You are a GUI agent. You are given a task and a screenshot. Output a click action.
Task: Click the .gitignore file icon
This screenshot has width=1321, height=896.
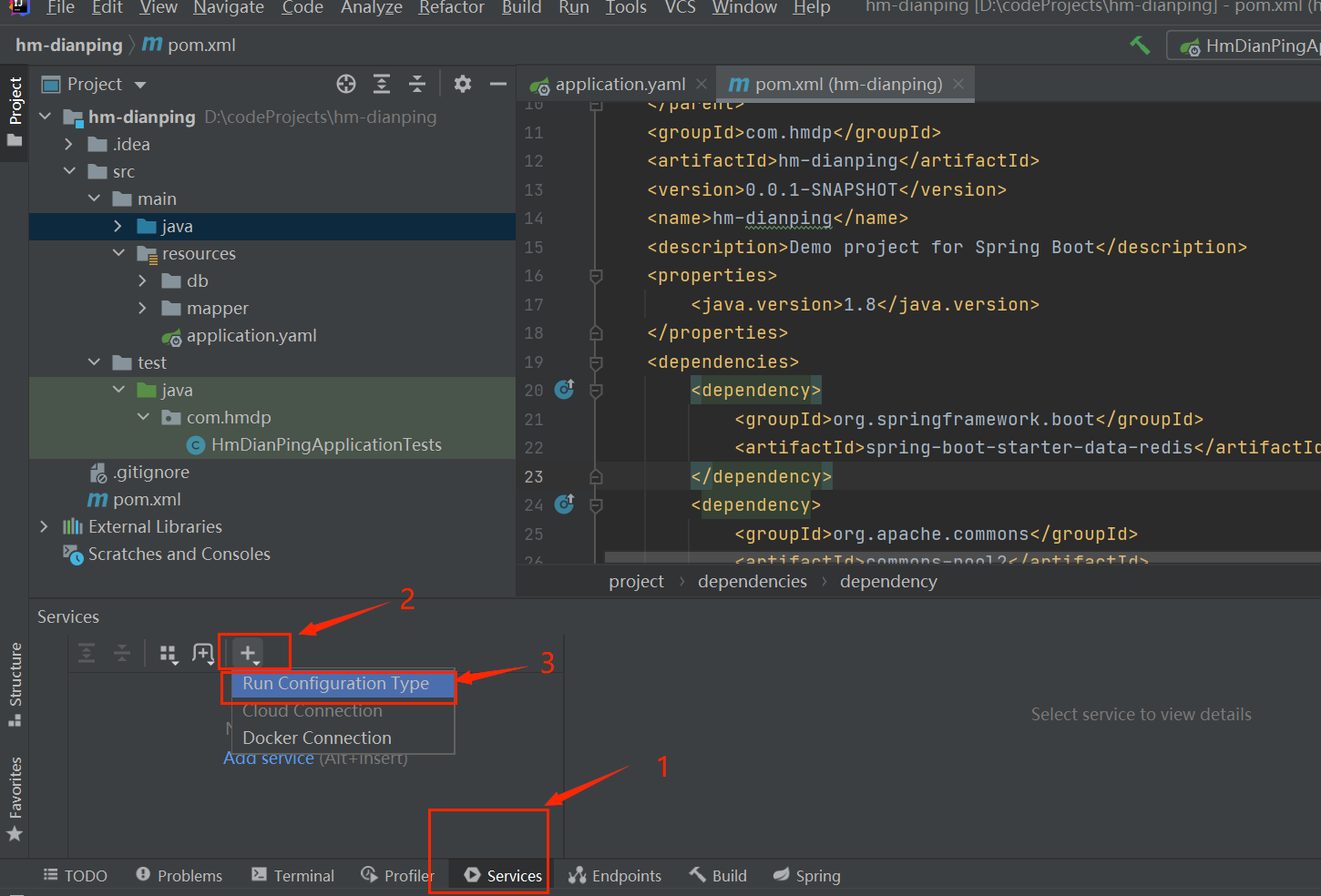97,473
